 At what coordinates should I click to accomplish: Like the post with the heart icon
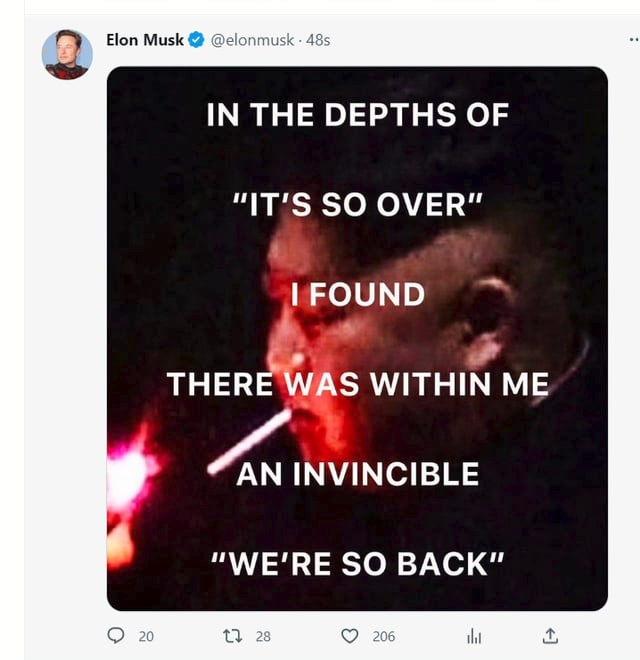point(349,636)
